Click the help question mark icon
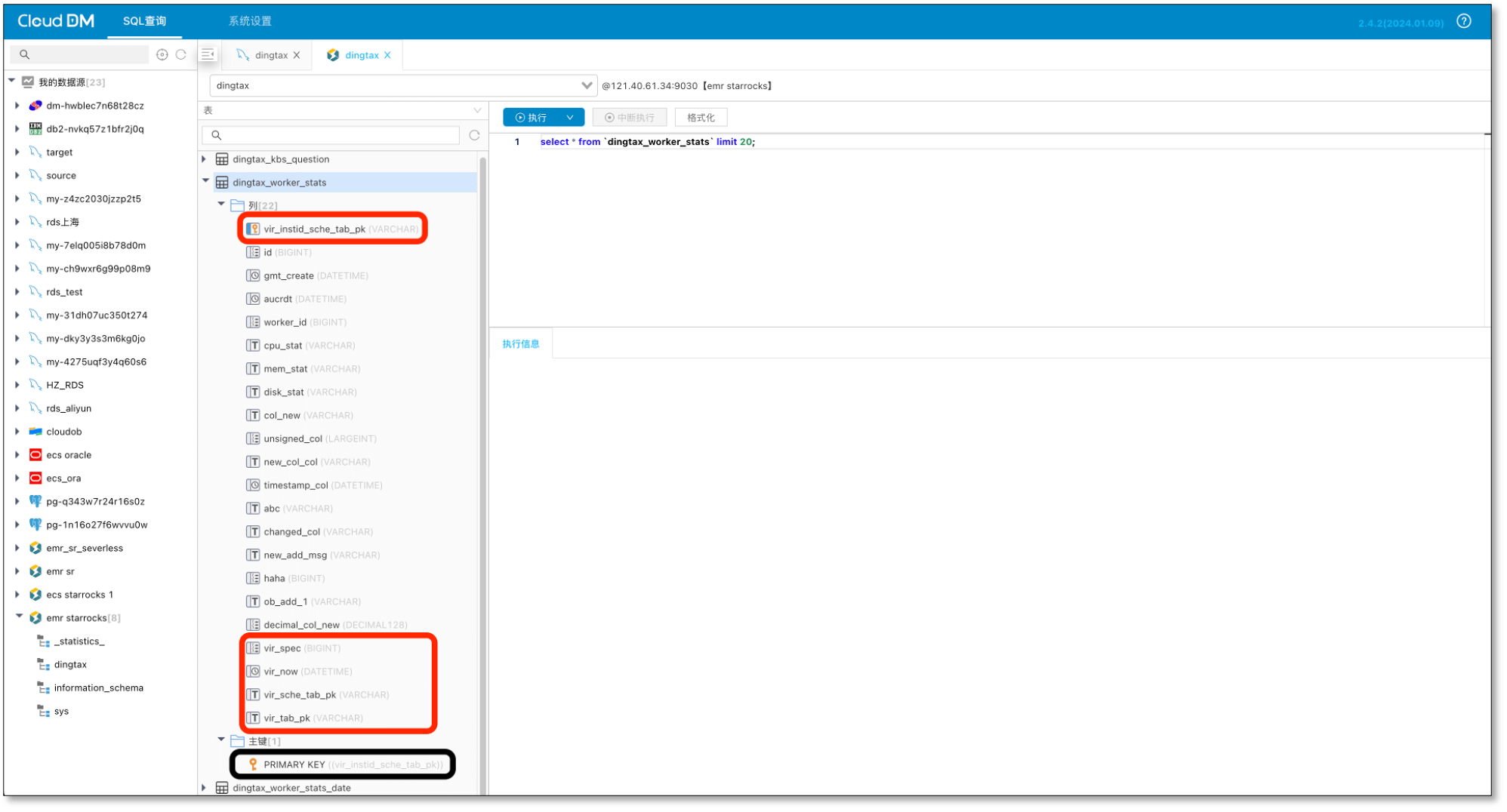The height and width of the screenshot is (812, 1507). [1463, 21]
